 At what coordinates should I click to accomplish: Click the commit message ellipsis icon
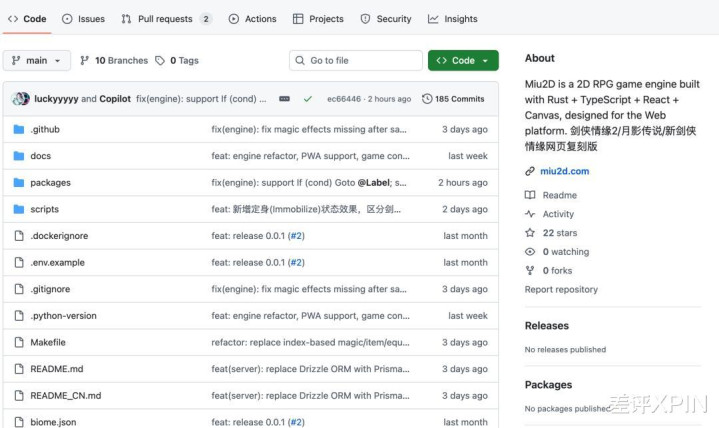click(x=285, y=99)
